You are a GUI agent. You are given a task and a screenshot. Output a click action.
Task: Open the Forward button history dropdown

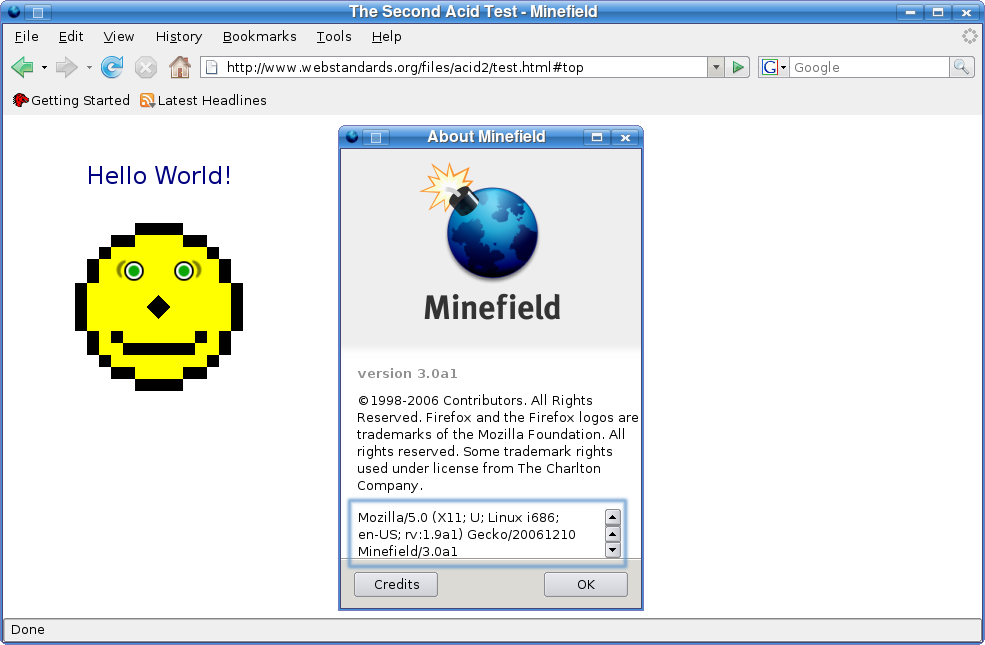click(89, 67)
